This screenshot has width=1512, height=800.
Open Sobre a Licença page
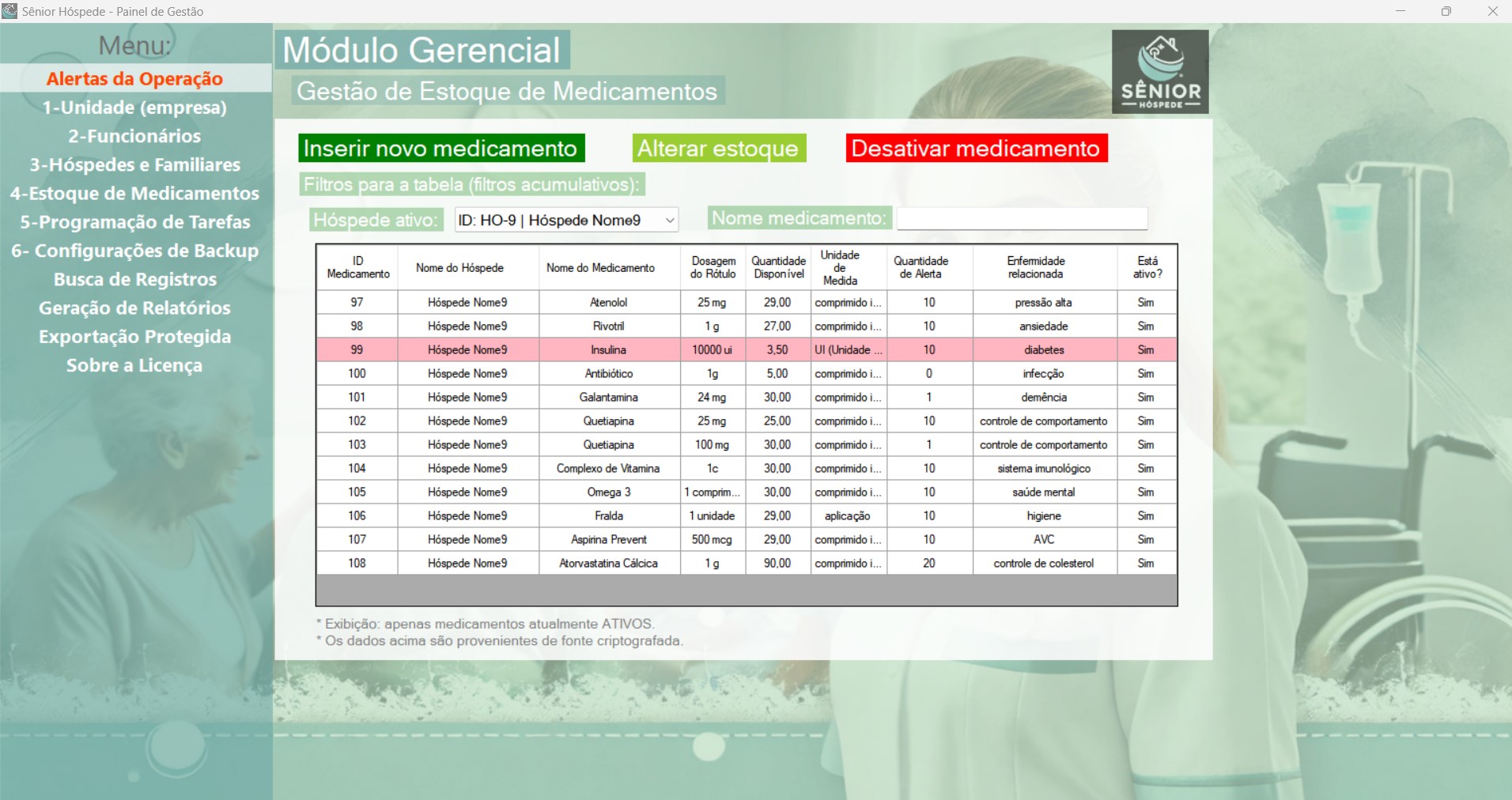(134, 365)
